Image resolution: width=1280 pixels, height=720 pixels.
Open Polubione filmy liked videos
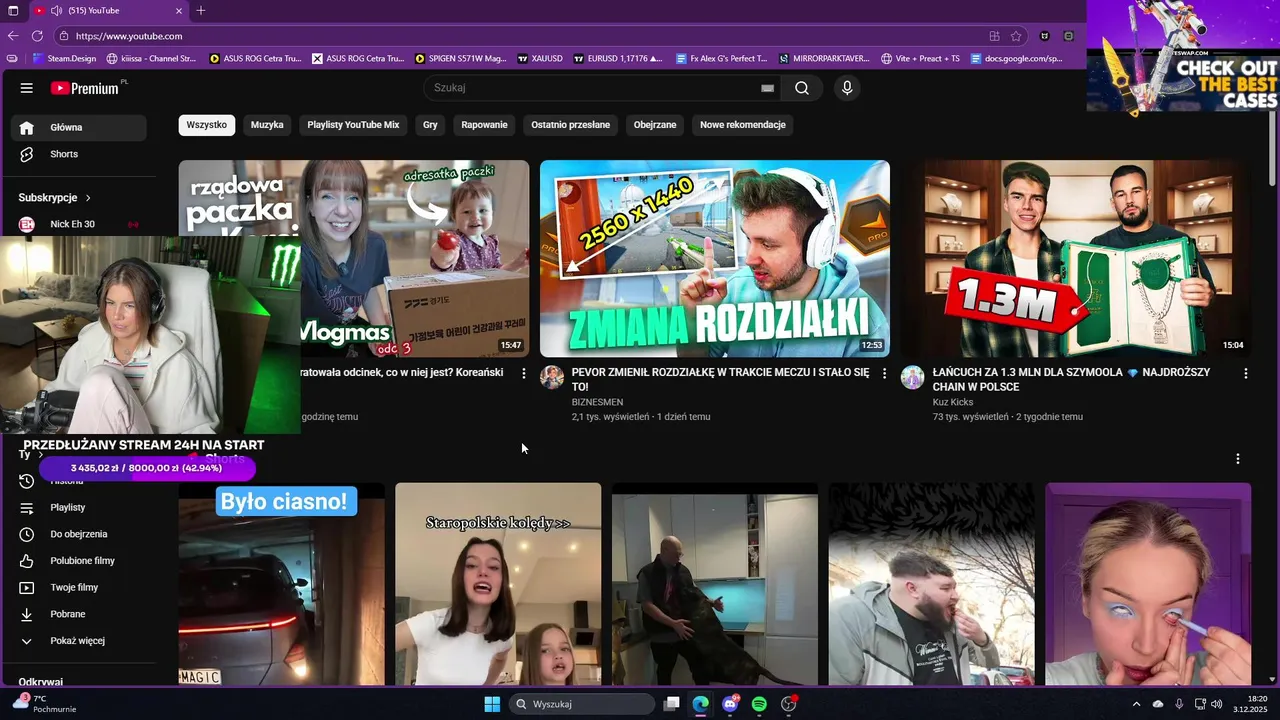(x=79, y=561)
